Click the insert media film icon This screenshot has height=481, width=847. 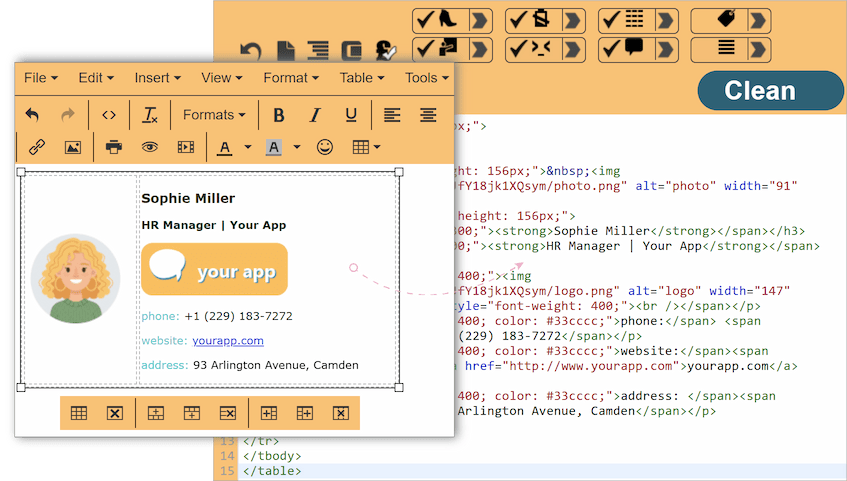[x=186, y=147]
